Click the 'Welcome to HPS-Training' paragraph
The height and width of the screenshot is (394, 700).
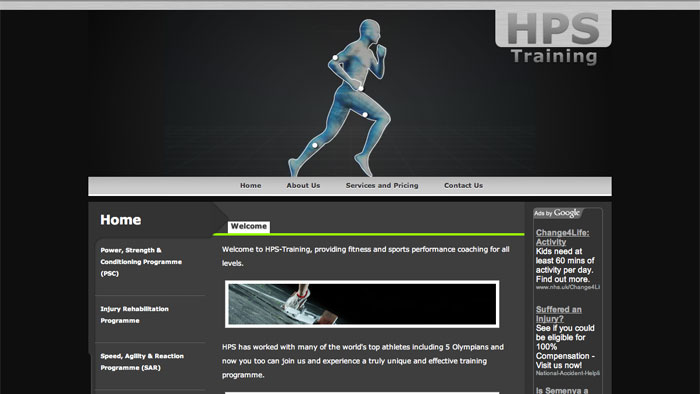(366, 256)
